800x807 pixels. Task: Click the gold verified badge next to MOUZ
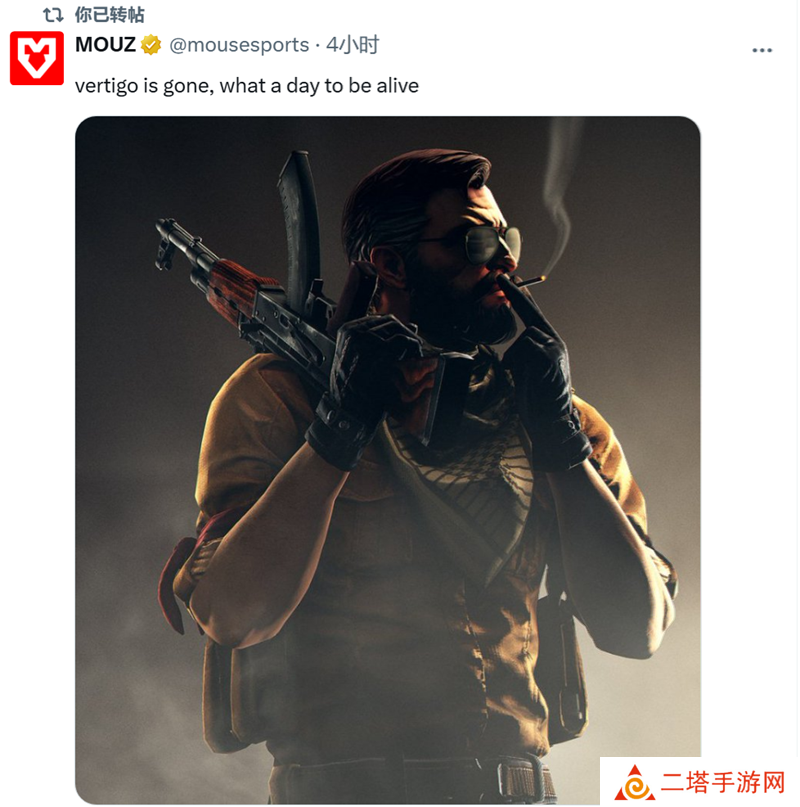pyautogui.click(x=151, y=45)
